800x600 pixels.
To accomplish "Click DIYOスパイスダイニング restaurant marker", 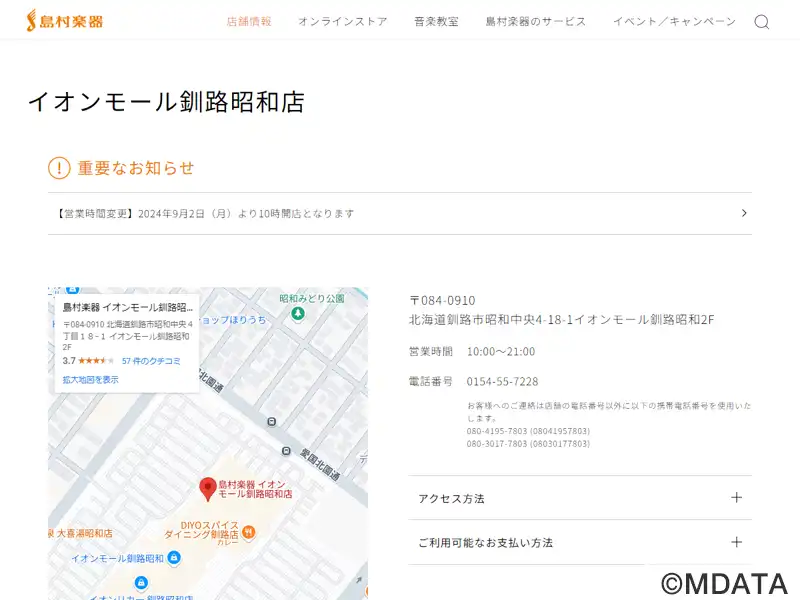I will [248, 532].
